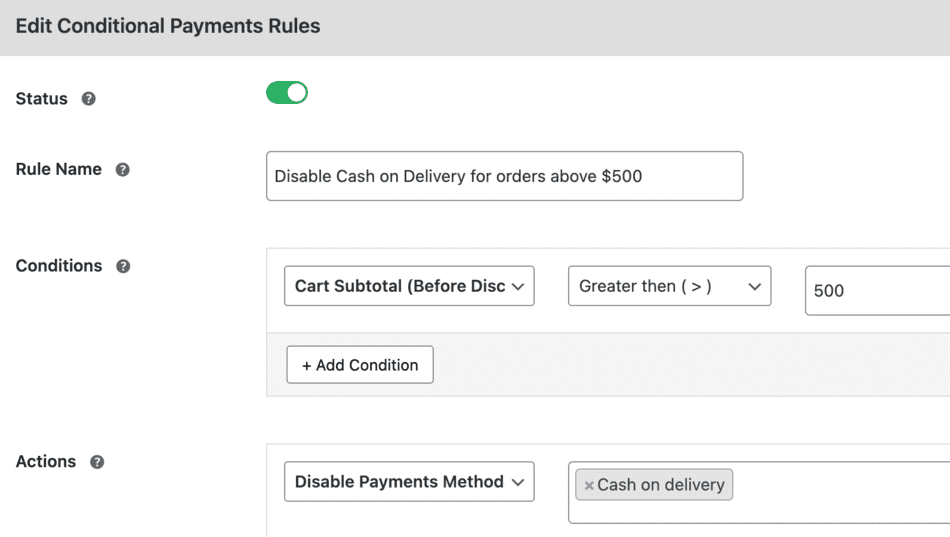Viewport: 950px width, 537px height.
Task: Click the Conditions label
Action: pos(59,265)
